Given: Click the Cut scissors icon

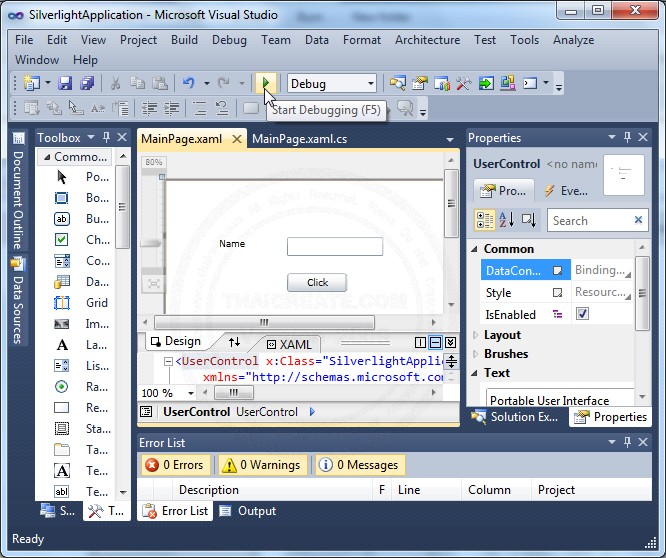Looking at the screenshot, I should tap(115, 83).
